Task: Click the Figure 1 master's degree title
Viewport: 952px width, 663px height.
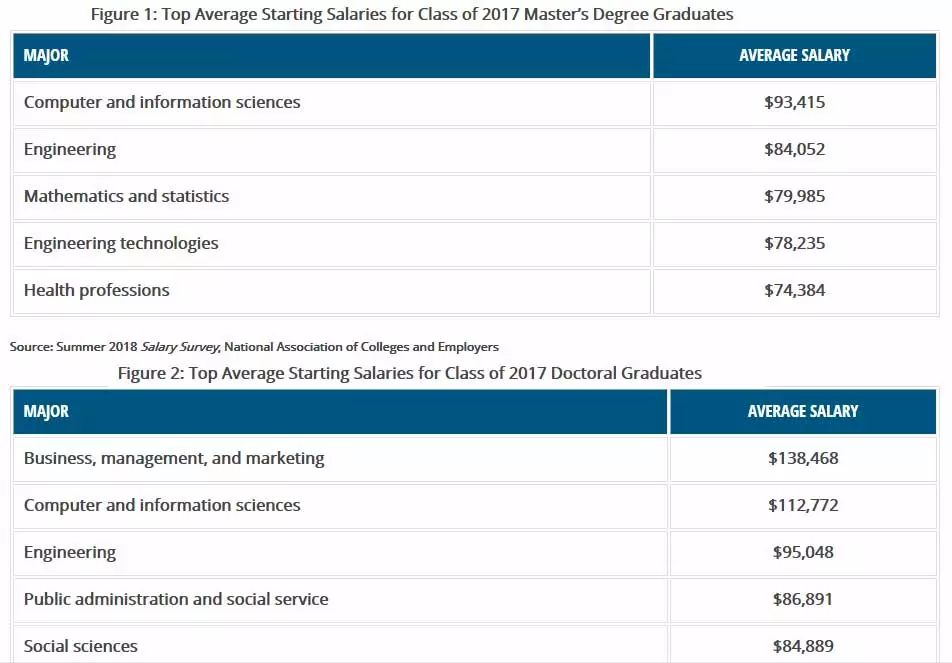Action: (411, 14)
